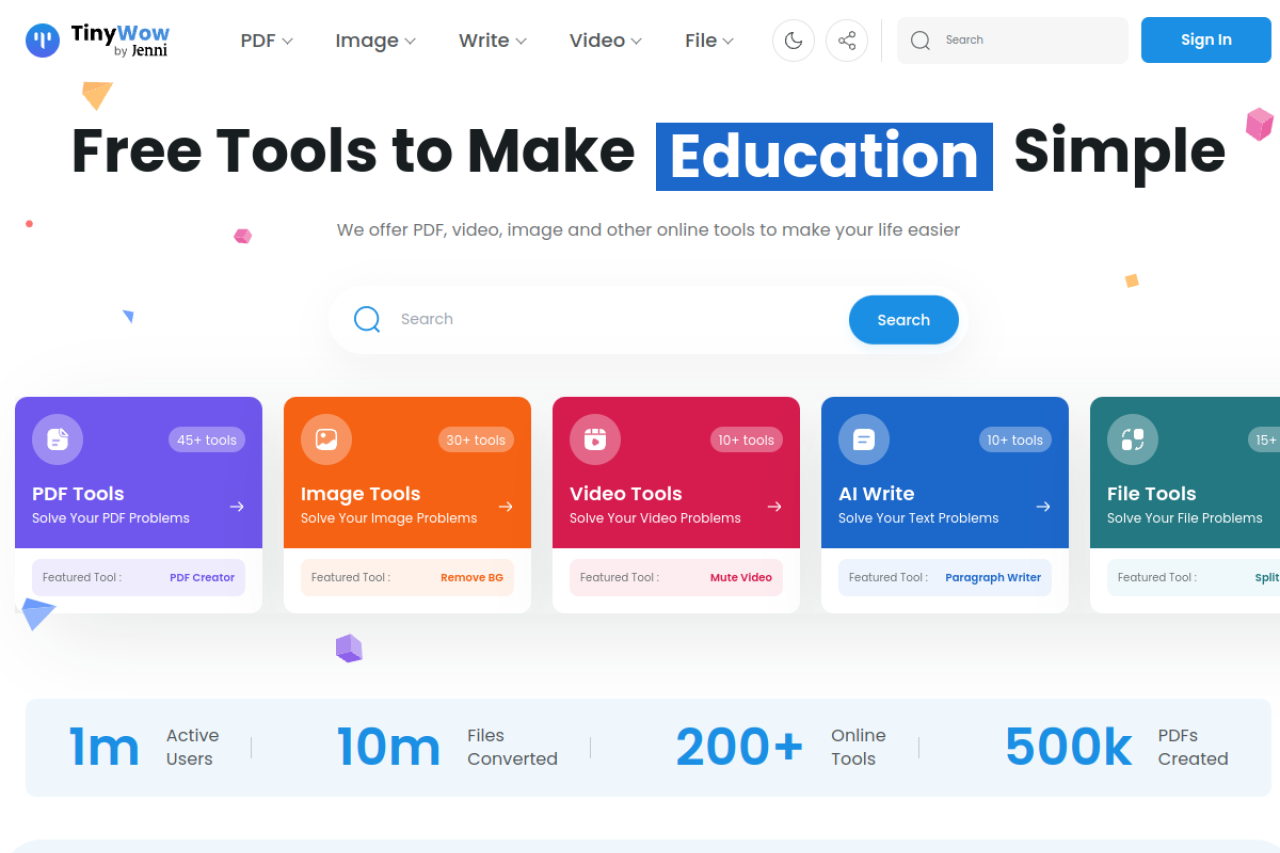The height and width of the screenshot is (853, 1280).
Task: Open the File navigation menu
Action: [x=710, y=40]
